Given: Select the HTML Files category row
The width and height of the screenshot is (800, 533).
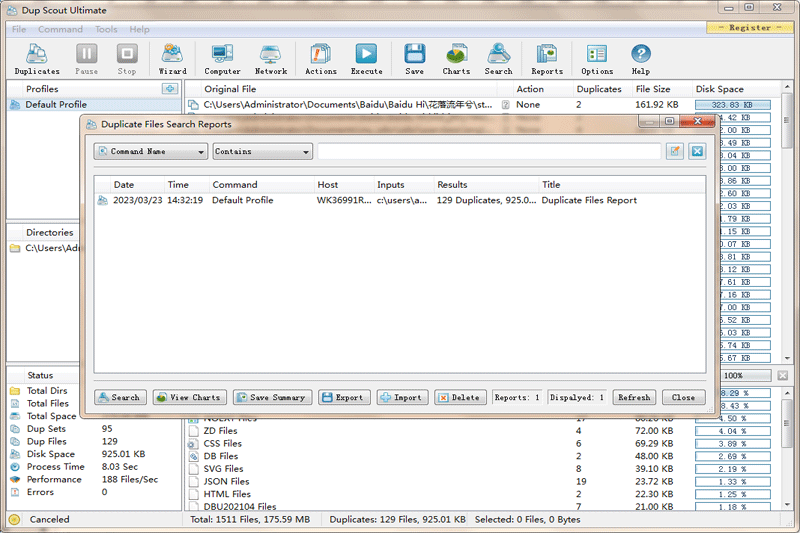Looking at the screenshot, I should [x=482, y=494].
